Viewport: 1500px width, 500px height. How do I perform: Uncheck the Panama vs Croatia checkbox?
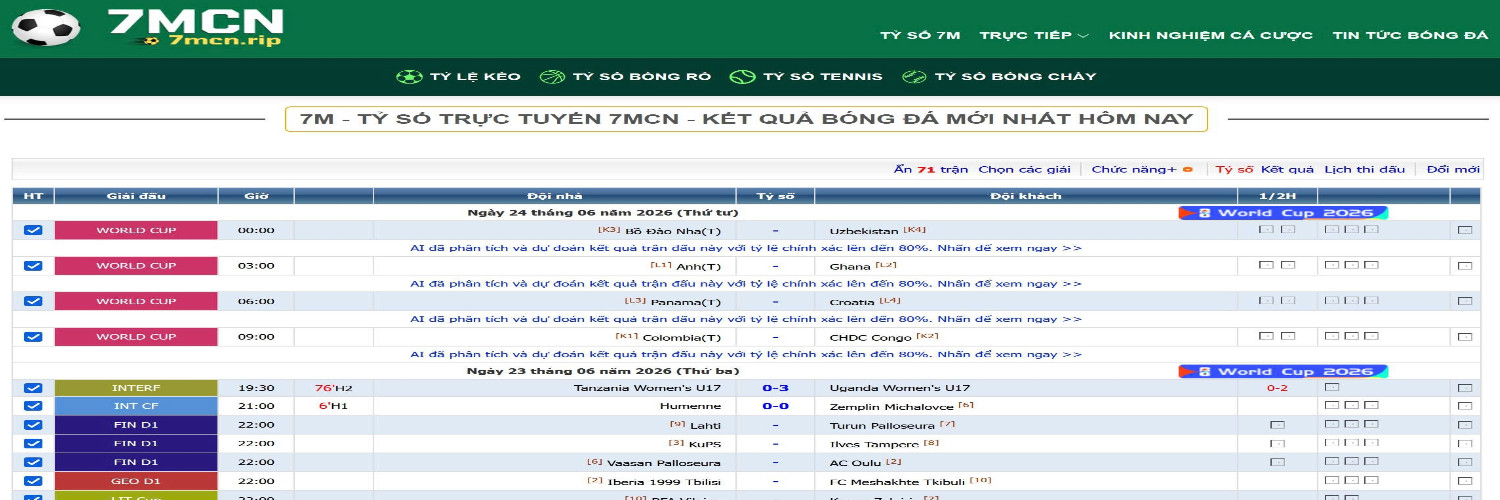pyautogui.click(x=33, y=301)
